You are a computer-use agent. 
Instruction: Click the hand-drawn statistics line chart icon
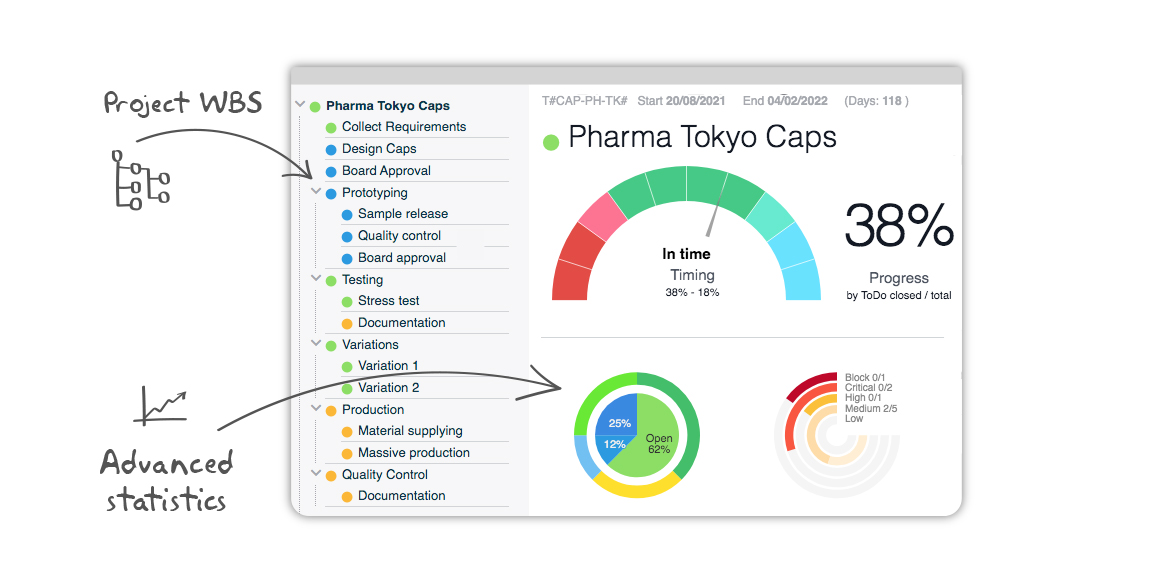(164, 404)
